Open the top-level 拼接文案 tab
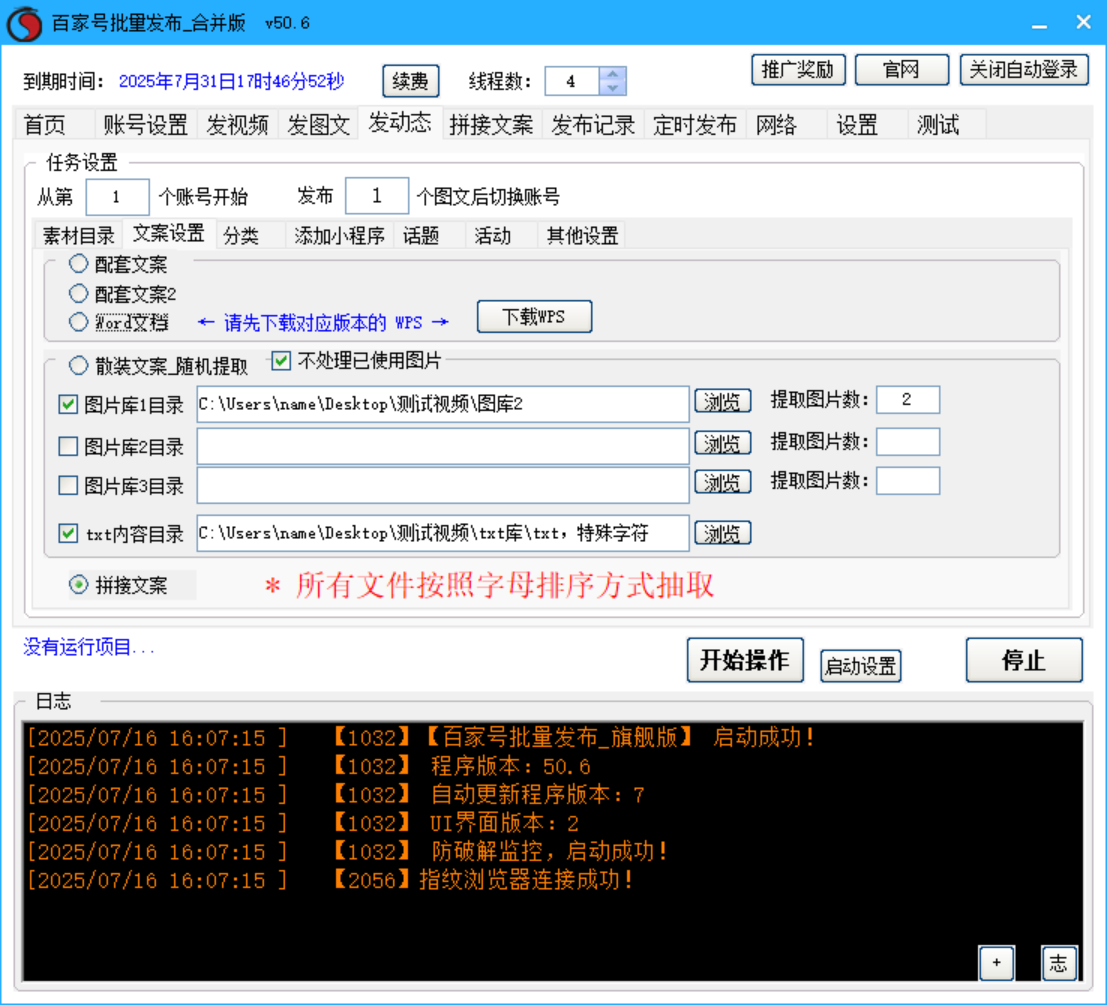The height and width of the screenshot is (1005, 1107). [492, 125]
